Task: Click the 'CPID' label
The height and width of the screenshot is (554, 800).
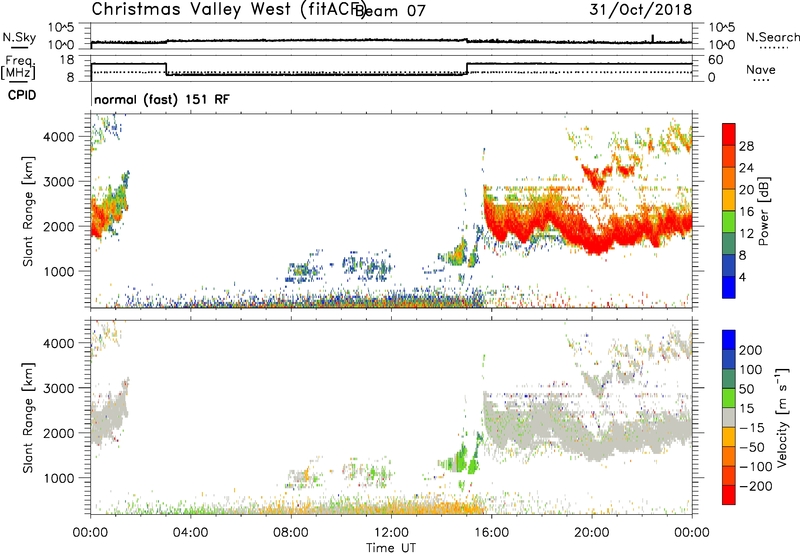Action: (22, 95)
